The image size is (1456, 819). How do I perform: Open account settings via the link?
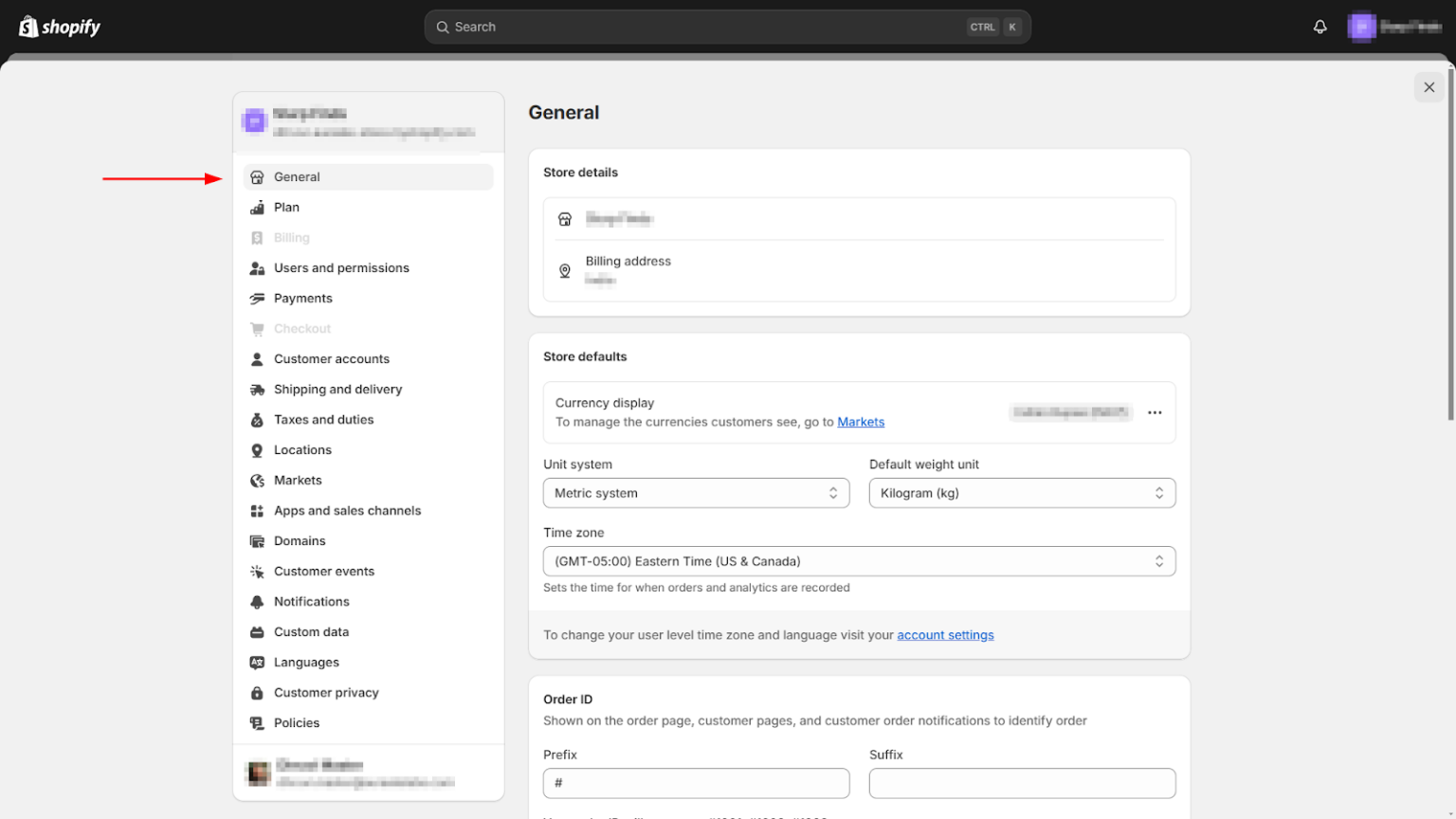(x=945, y=635)
